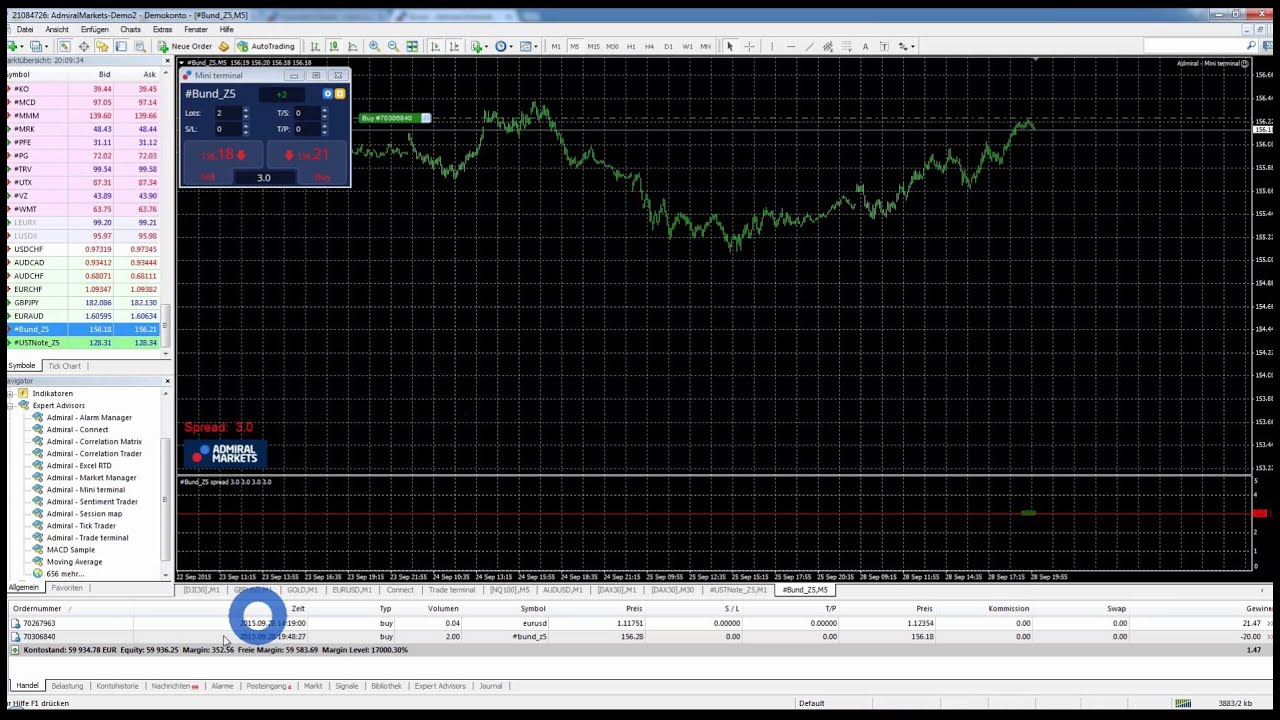
Task: Select the trendline drawing tool
Action: pos(809,46)
